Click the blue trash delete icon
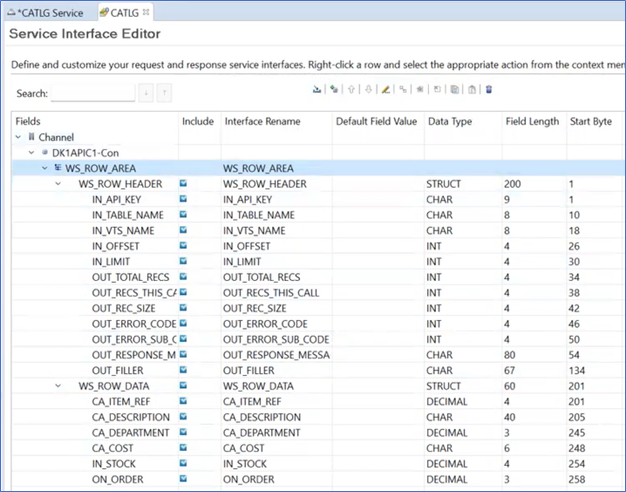Viewport: 626px width, 492px height. pyautogui.click(x=489, y=89)
